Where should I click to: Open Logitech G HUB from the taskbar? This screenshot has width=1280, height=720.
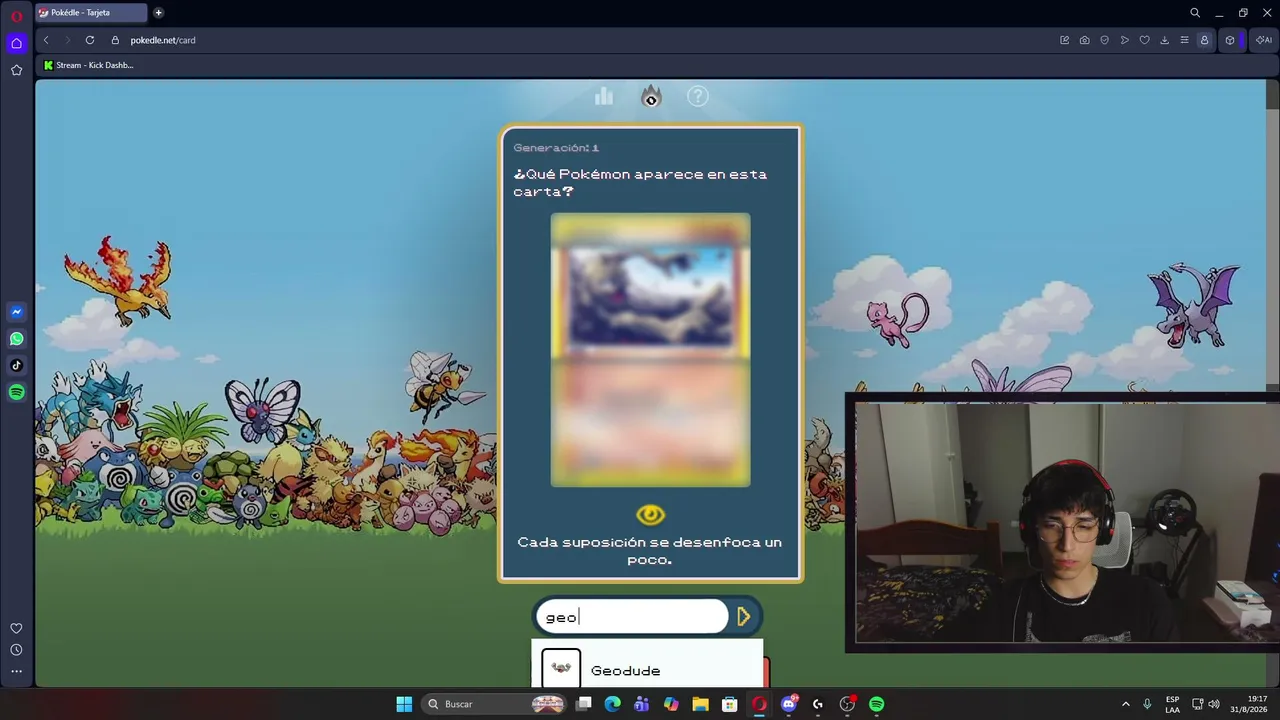[818, 704]
